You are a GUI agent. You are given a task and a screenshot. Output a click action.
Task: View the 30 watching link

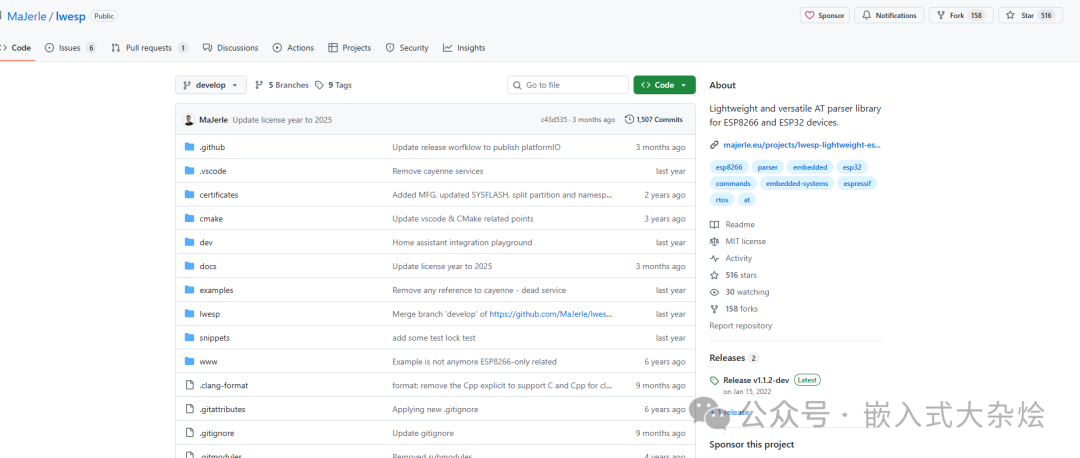pos(740,292)
